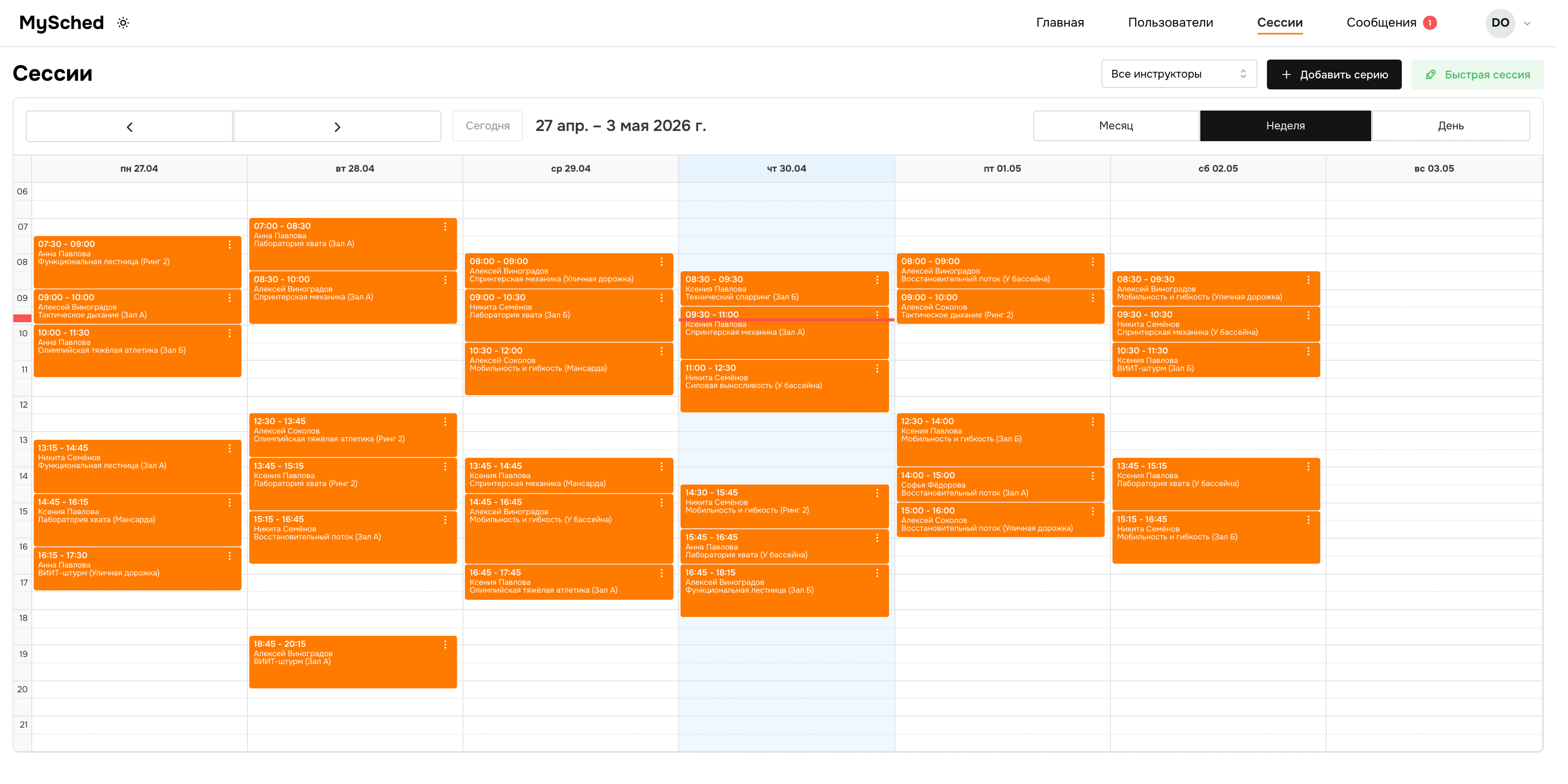Viewport: 1568px width, 784px height.
Task: Open menu for Wednesday 16:45 Ксения Павлова session
Action: [661, 573]
